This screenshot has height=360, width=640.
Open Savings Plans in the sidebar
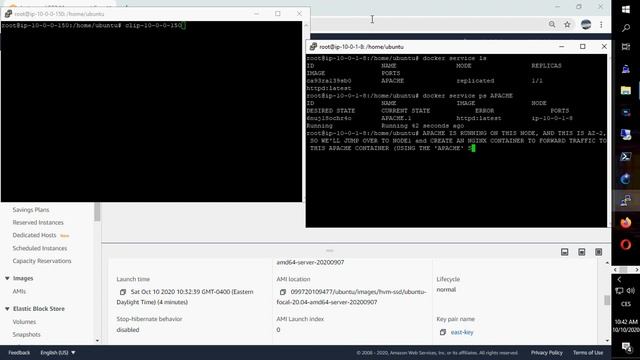point(31,210)
